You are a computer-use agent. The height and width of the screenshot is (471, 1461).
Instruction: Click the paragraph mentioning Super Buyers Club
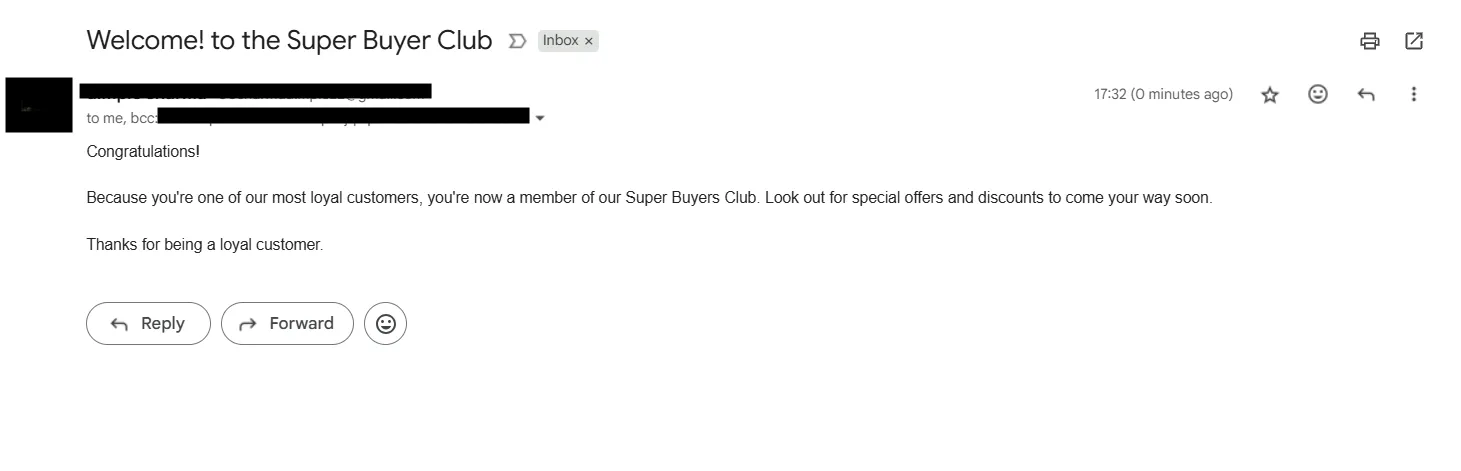tap(649, 198)
